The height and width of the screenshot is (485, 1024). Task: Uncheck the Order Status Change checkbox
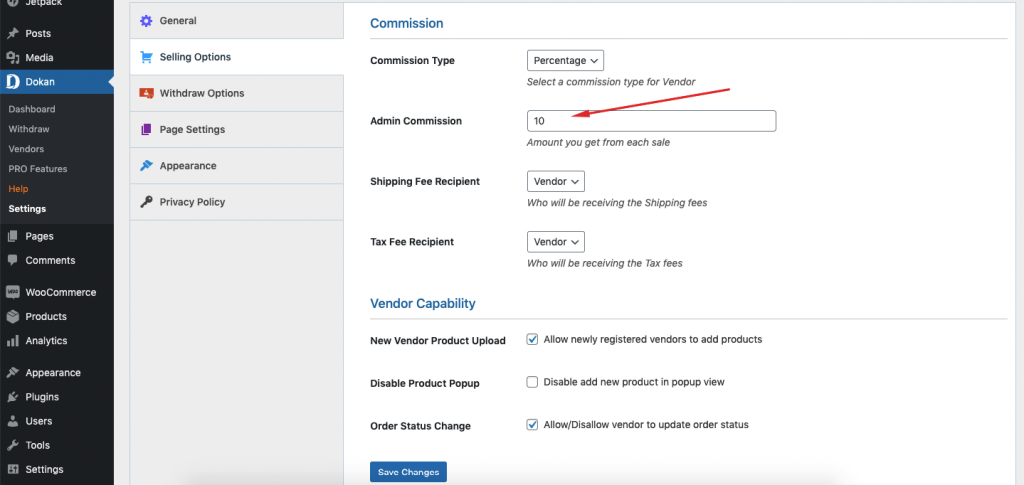[x=533, y=425]
